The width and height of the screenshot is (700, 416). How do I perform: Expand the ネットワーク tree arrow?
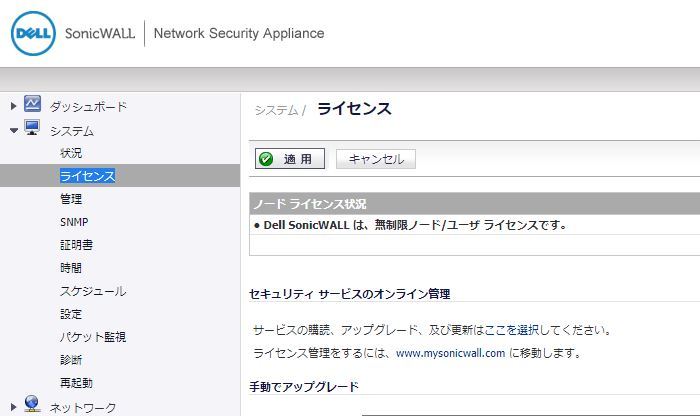(13, 407)
